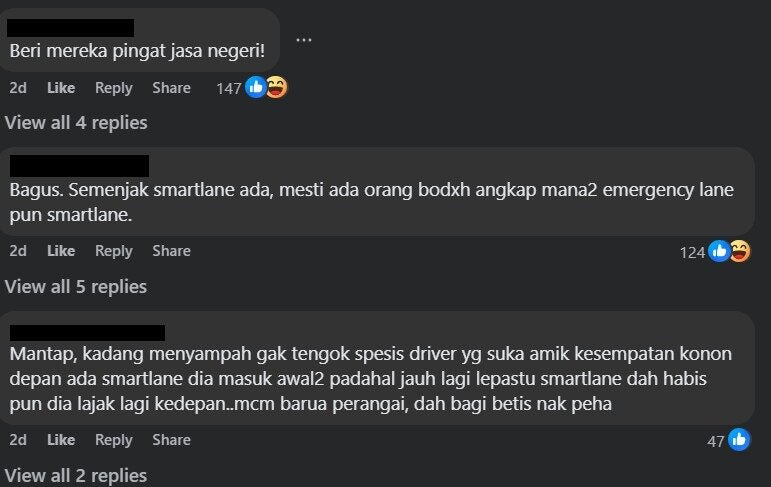This screenshot has width=771, height=487.
Task: Click thumbs-up reaction icon beside 147
Action: coord(256,88)
